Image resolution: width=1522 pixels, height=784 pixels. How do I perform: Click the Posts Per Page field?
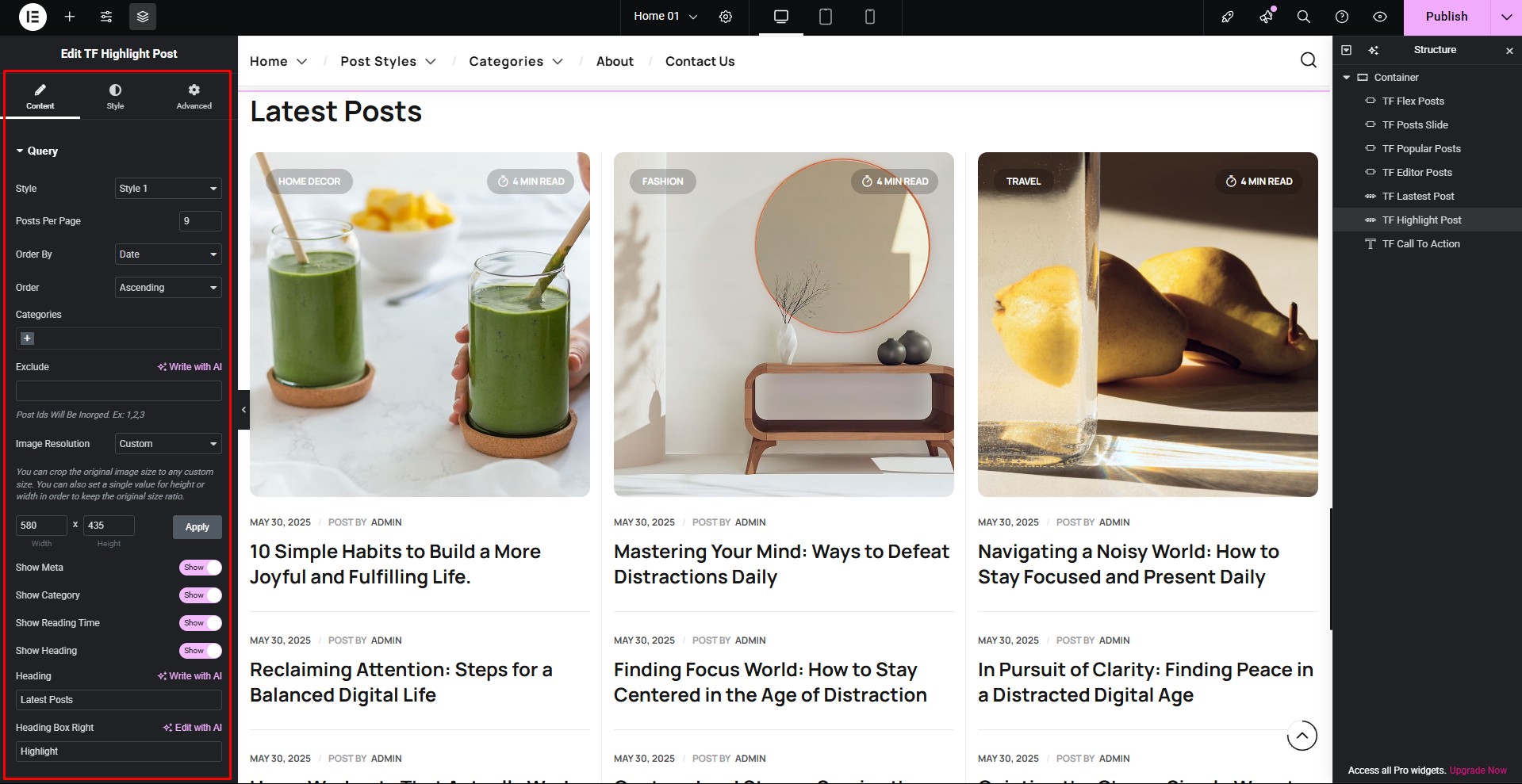(201, 221)
